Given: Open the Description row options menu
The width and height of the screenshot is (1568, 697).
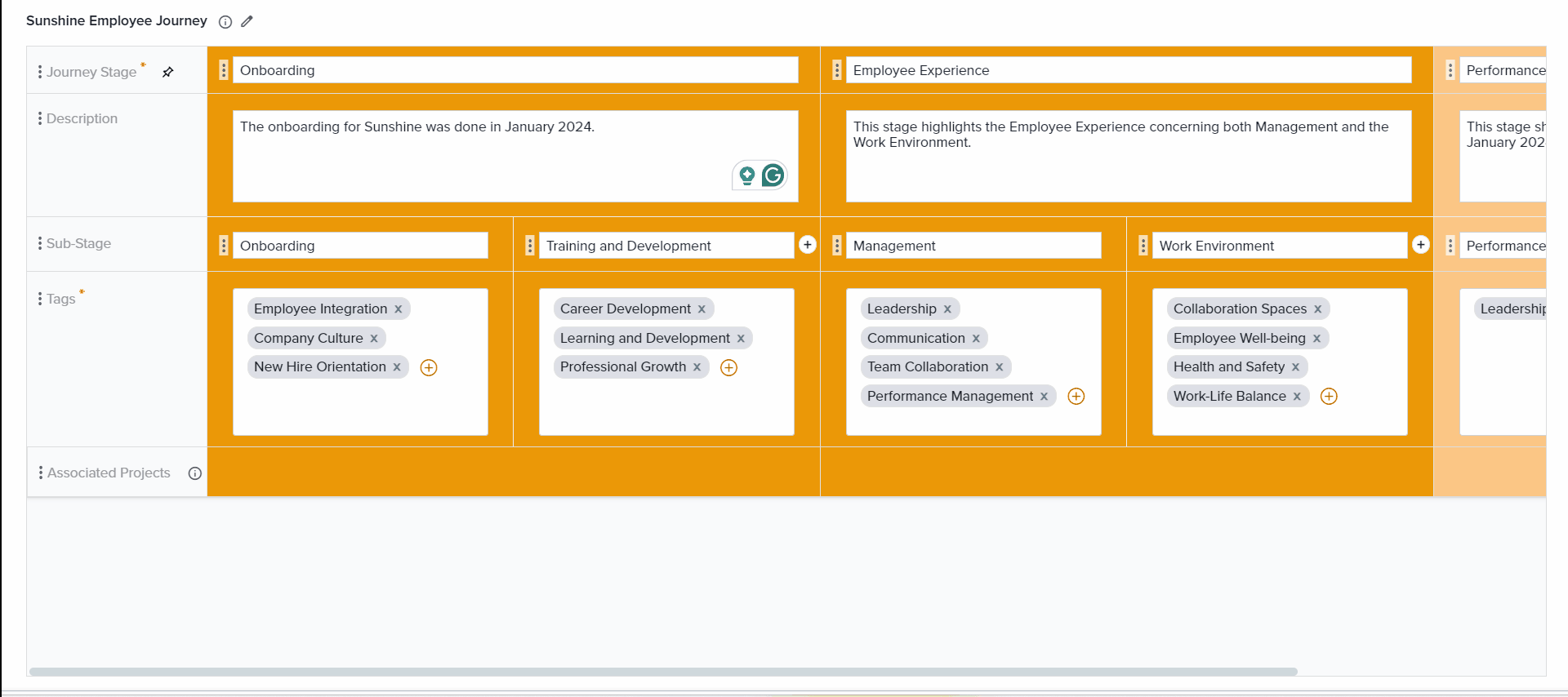Looking at the screenshot, I should tap(39, 118).
